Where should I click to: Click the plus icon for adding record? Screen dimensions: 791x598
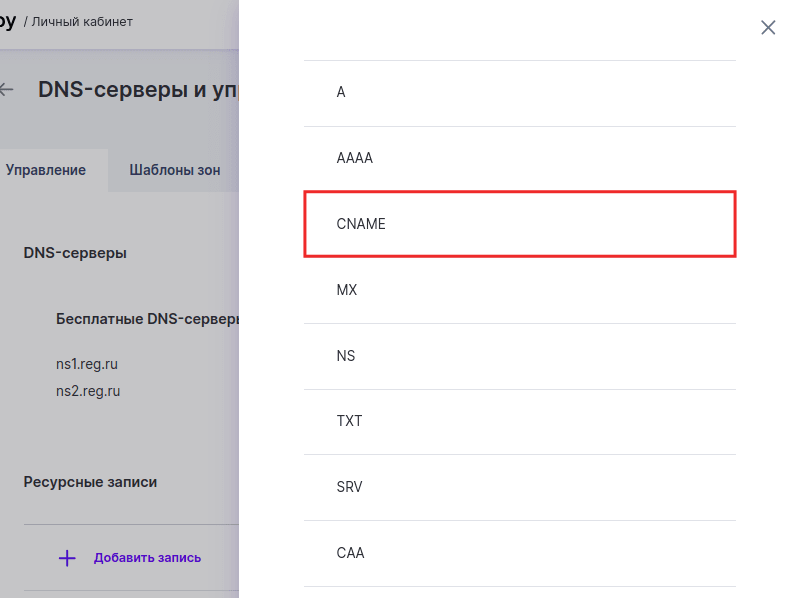tap(67, 558)
